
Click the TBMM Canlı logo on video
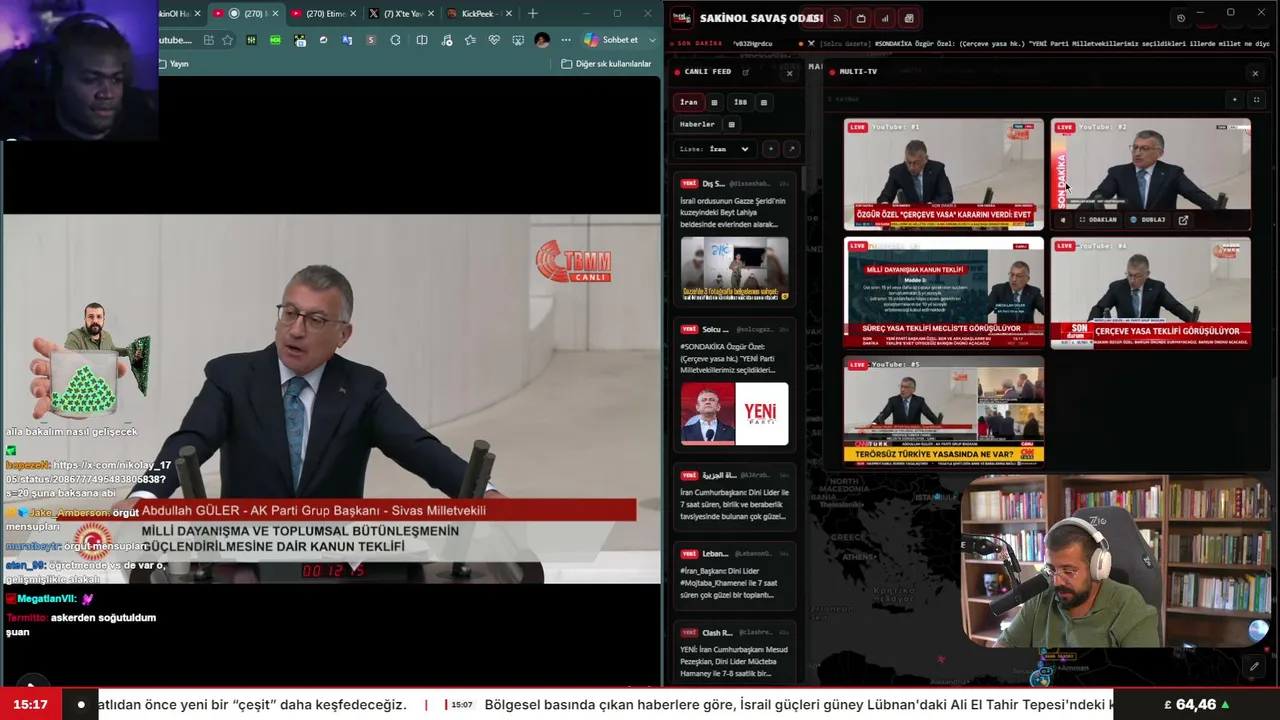coord(573,261)
